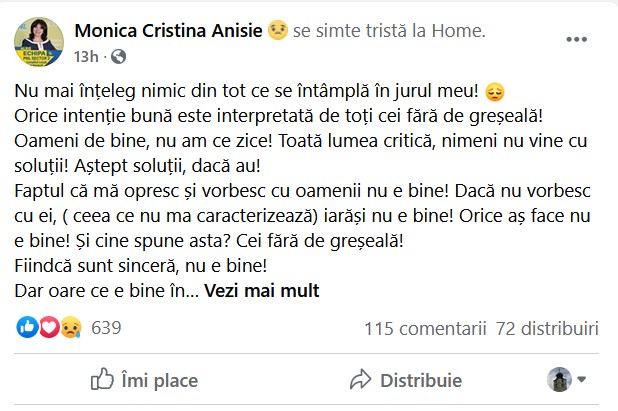
Task: Open the 115 comentarii list
Action: (425, 328)
